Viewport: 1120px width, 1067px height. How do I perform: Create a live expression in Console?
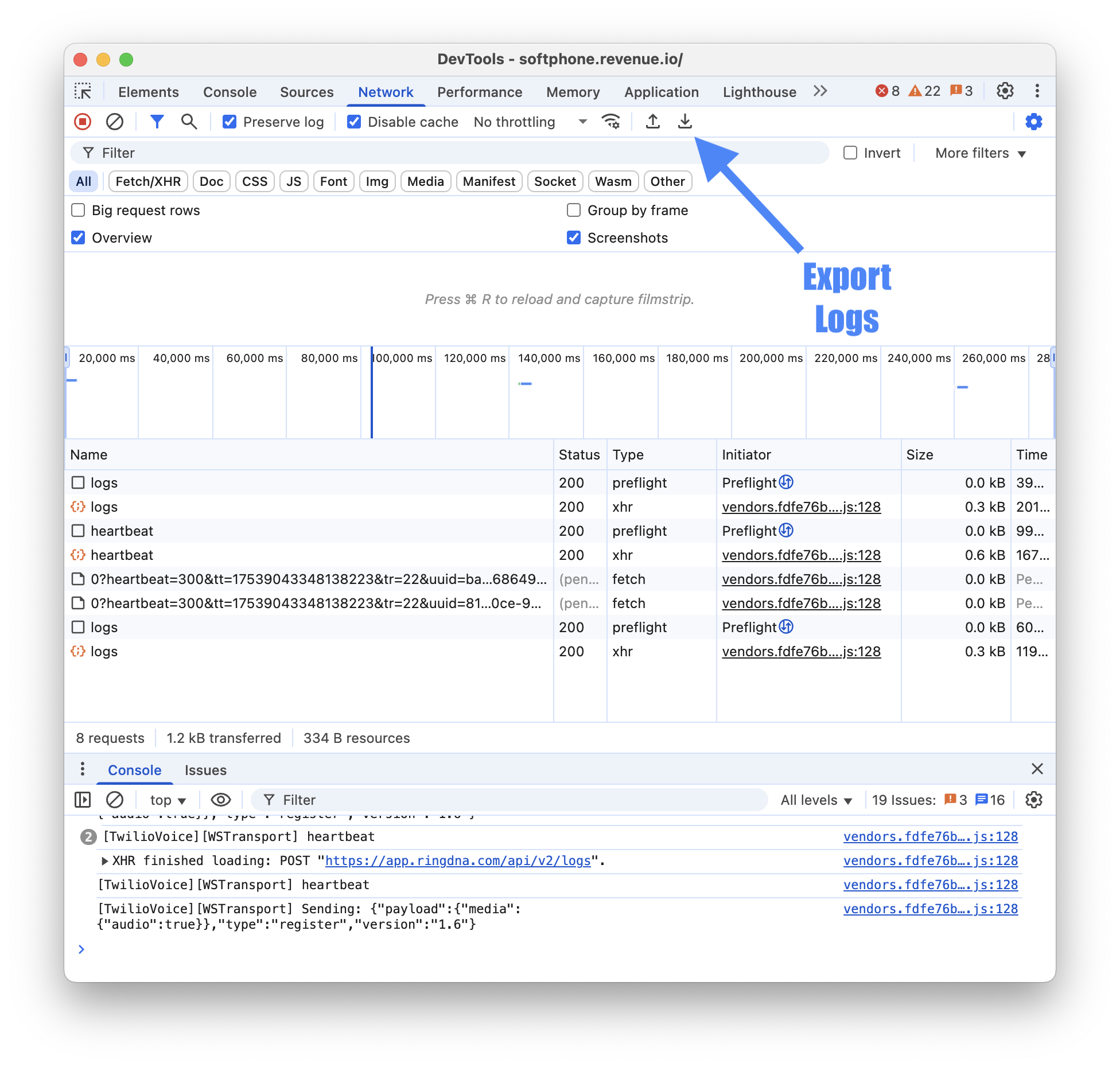point(220,800)
